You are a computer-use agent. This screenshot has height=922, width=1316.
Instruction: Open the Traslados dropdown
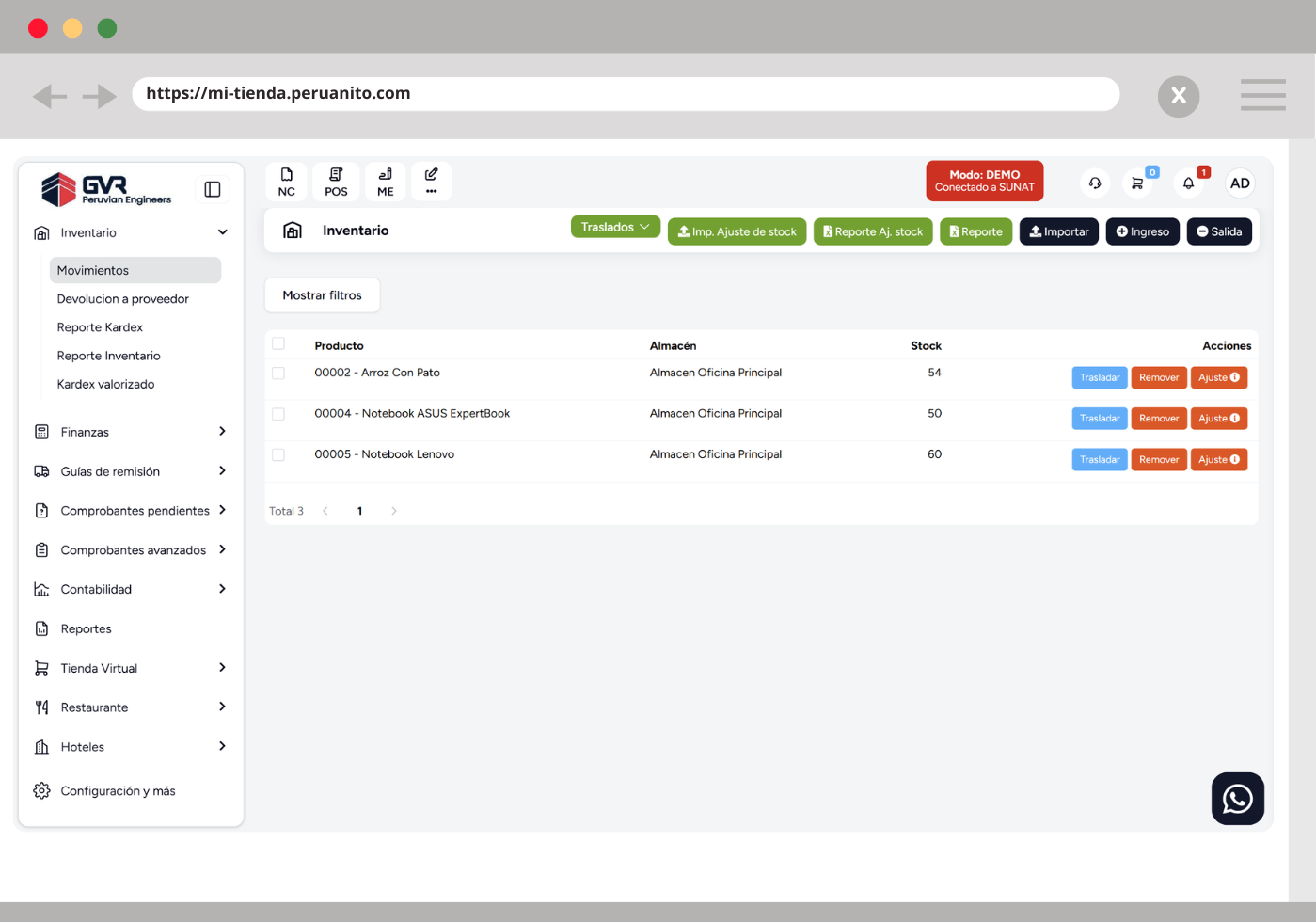pyautogui.click(x=615, y=227)
